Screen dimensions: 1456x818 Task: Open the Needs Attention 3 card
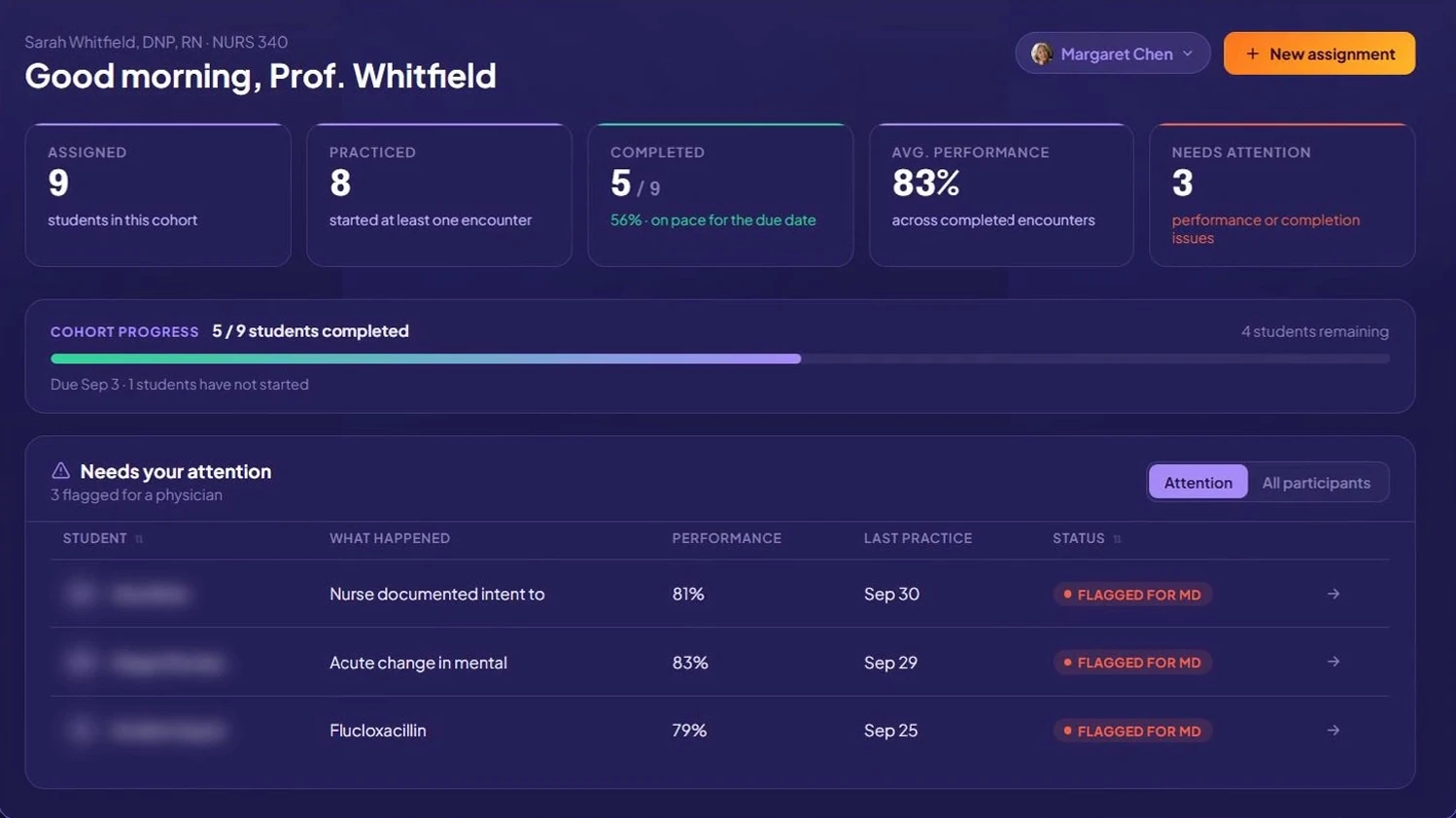coord(1282,194)
